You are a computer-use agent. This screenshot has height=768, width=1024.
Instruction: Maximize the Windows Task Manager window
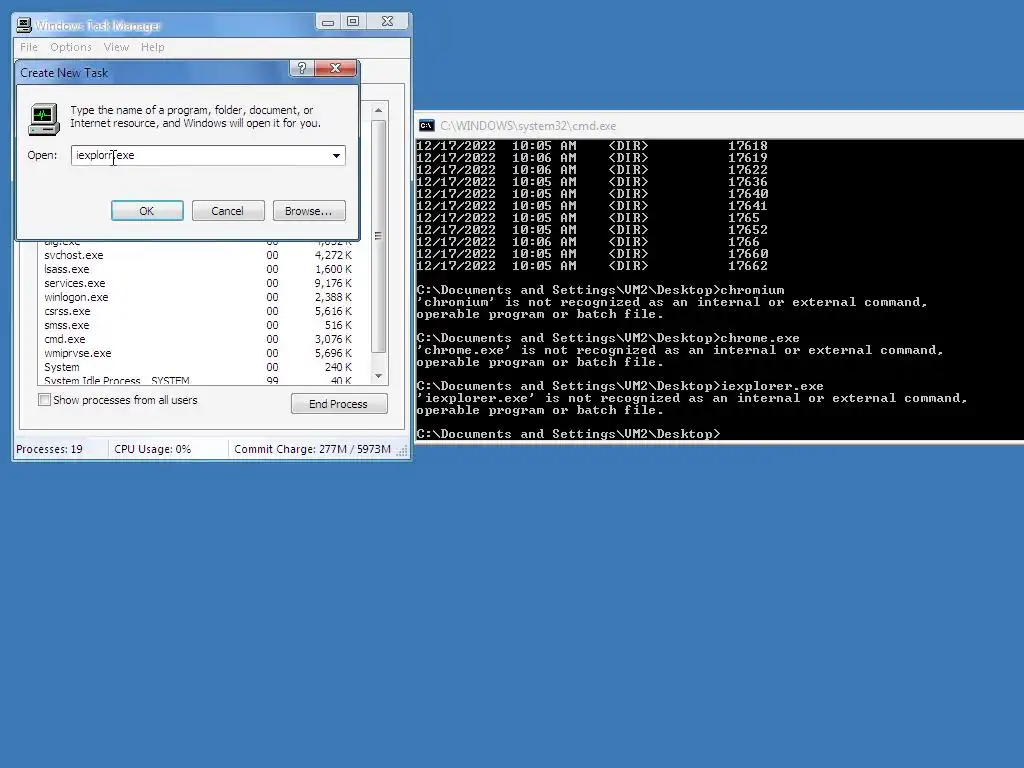(353, 22)
